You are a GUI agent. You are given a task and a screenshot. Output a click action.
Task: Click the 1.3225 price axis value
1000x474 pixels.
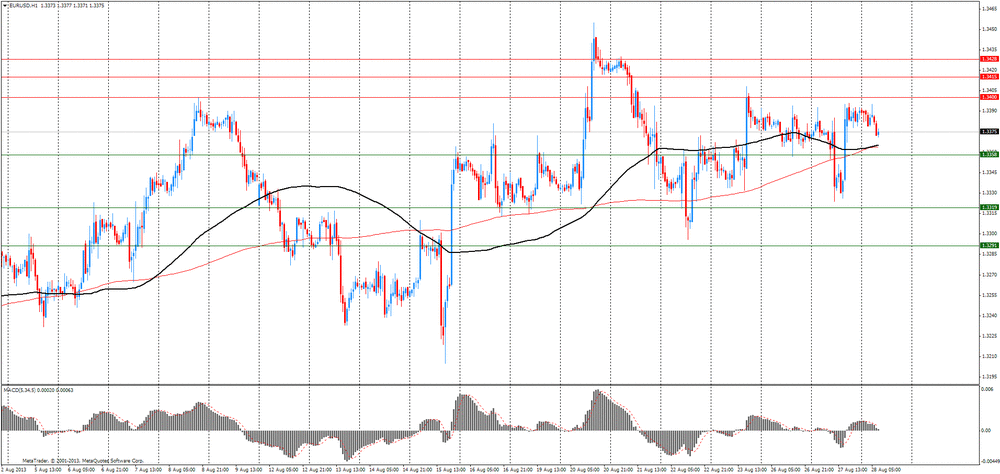pyautogui.click(x=990, y=336)
